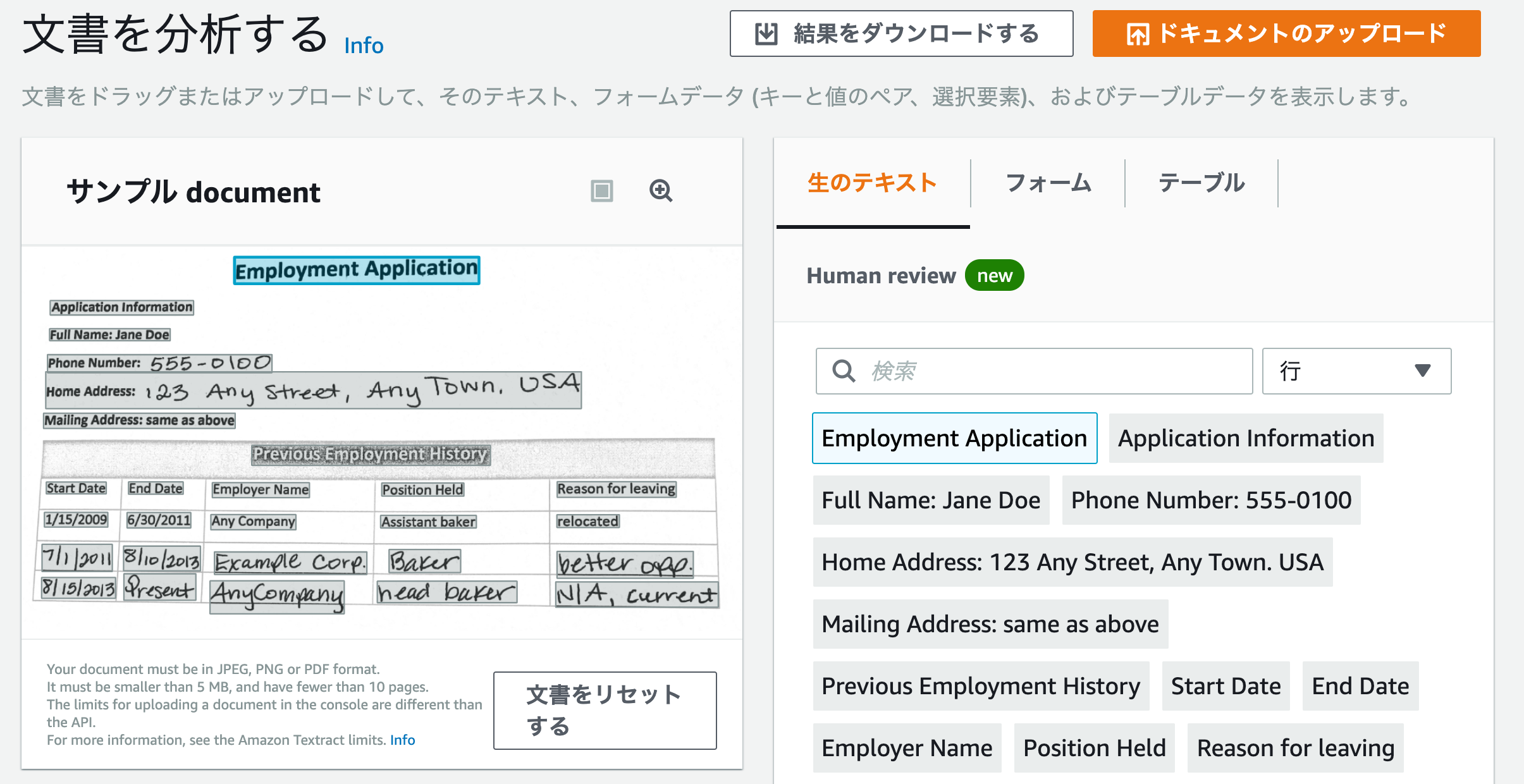The width and height of the screenshot is (1524, 784).
Task: Select Reason for leaving result chip
Action: click(x=1295, y=748)
